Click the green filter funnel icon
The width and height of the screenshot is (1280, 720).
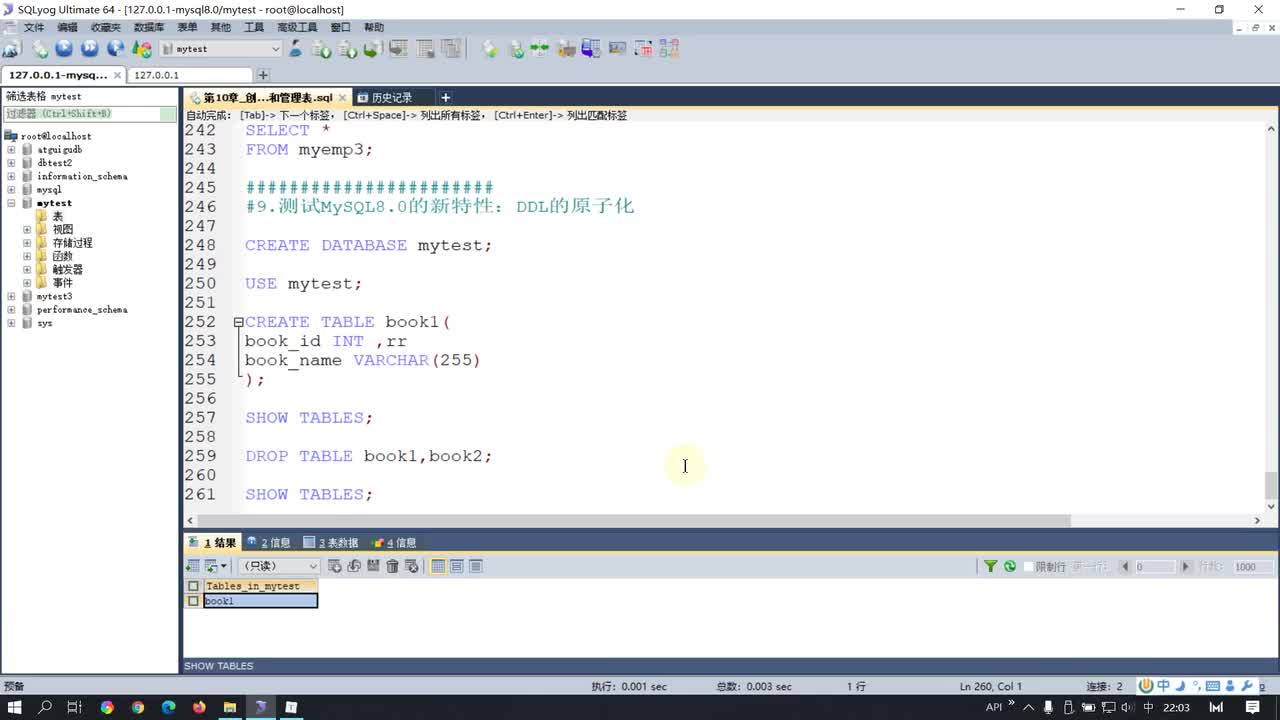[990, 566]
